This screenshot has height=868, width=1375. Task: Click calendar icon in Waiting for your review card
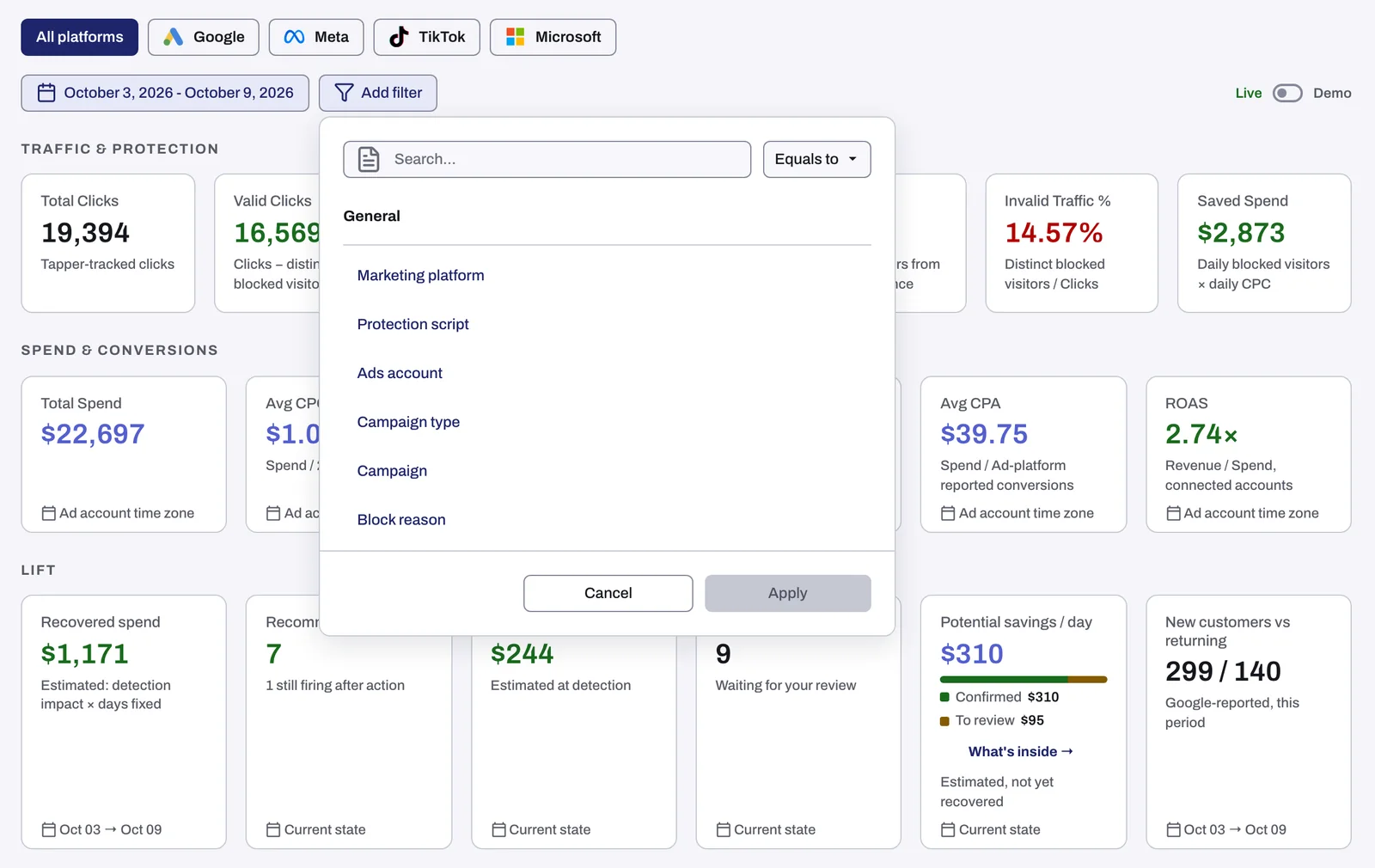pos(724,829)
